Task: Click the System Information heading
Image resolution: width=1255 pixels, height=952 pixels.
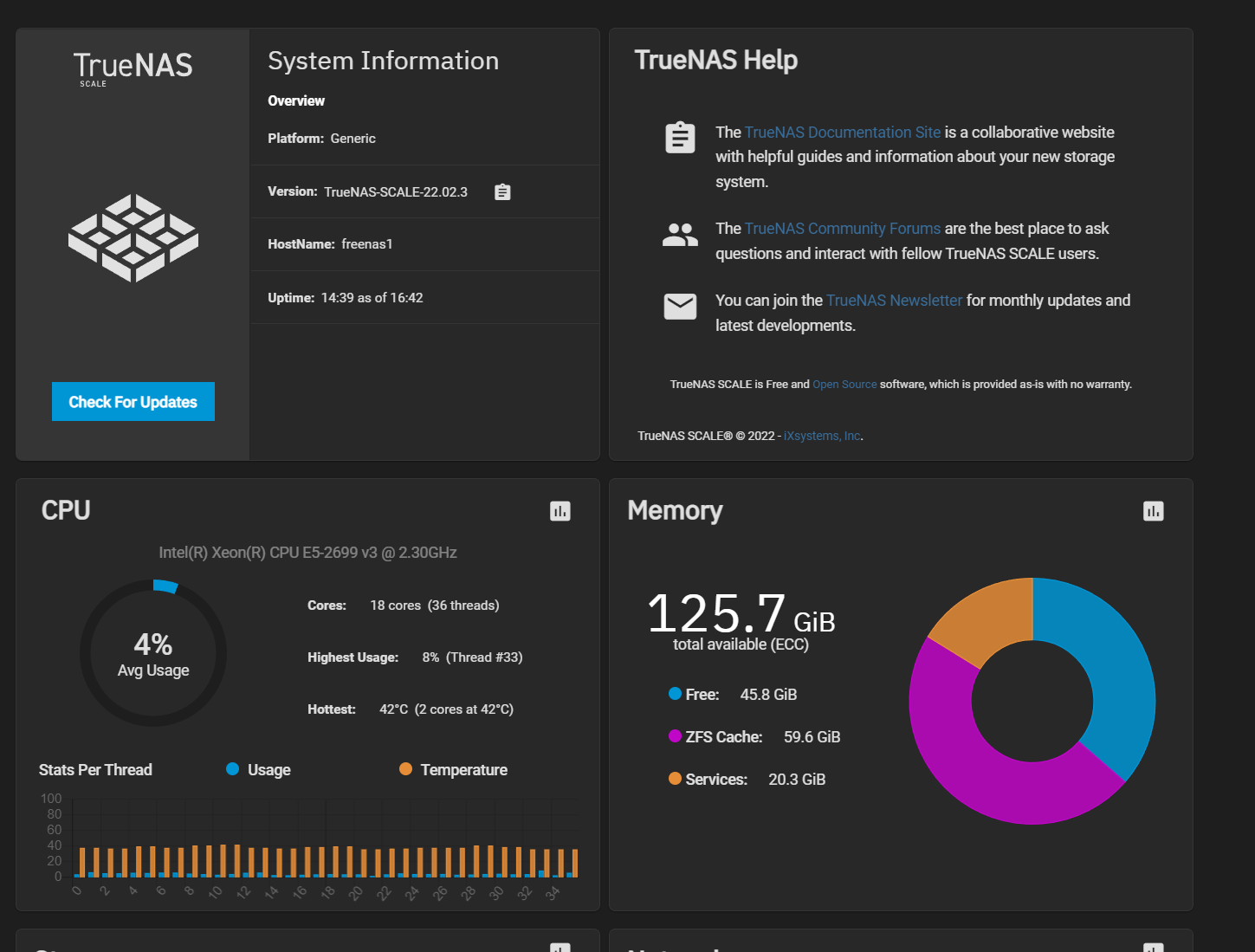Action: point(384,61)
